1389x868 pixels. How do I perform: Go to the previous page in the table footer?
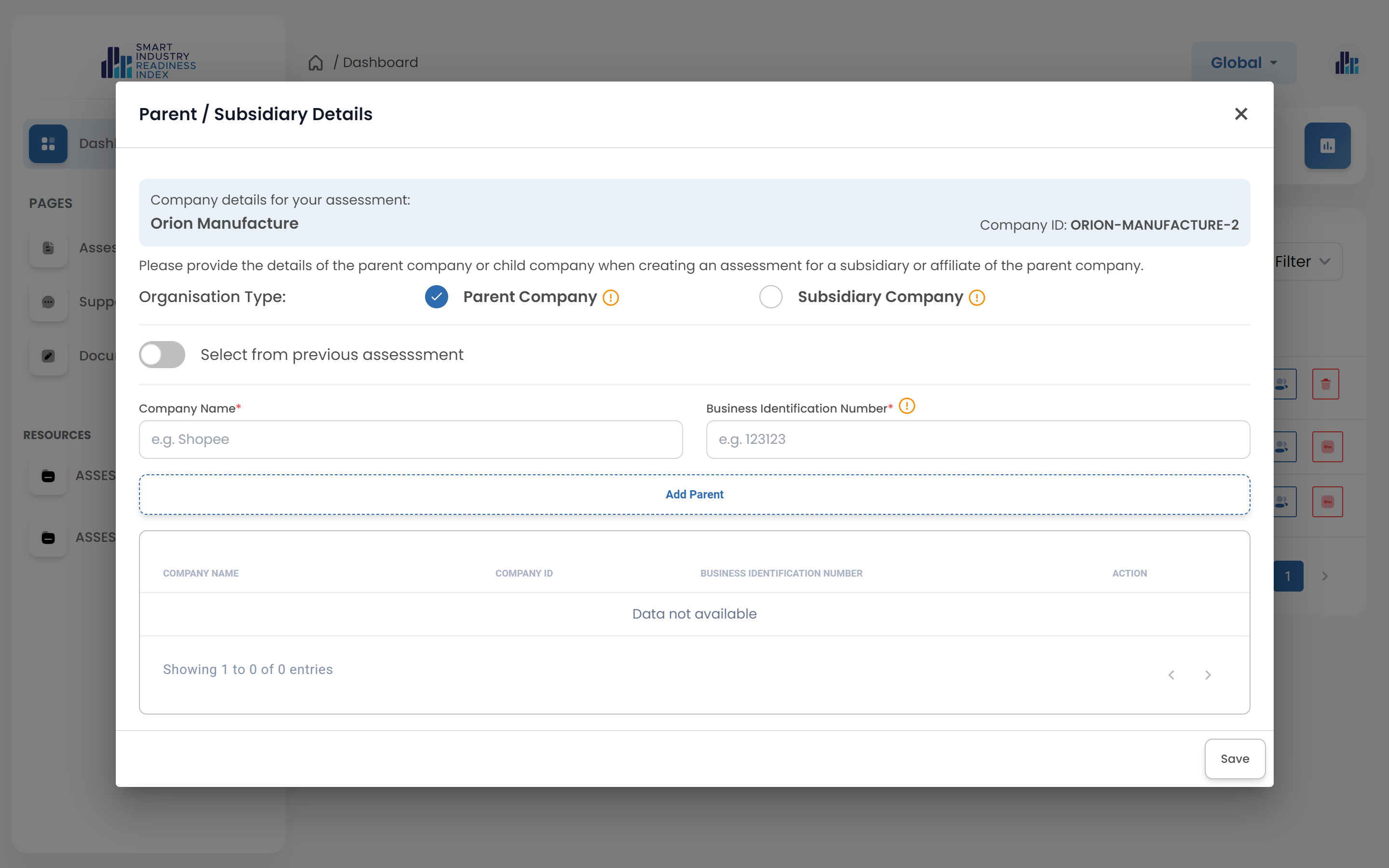pos(1171,675)
